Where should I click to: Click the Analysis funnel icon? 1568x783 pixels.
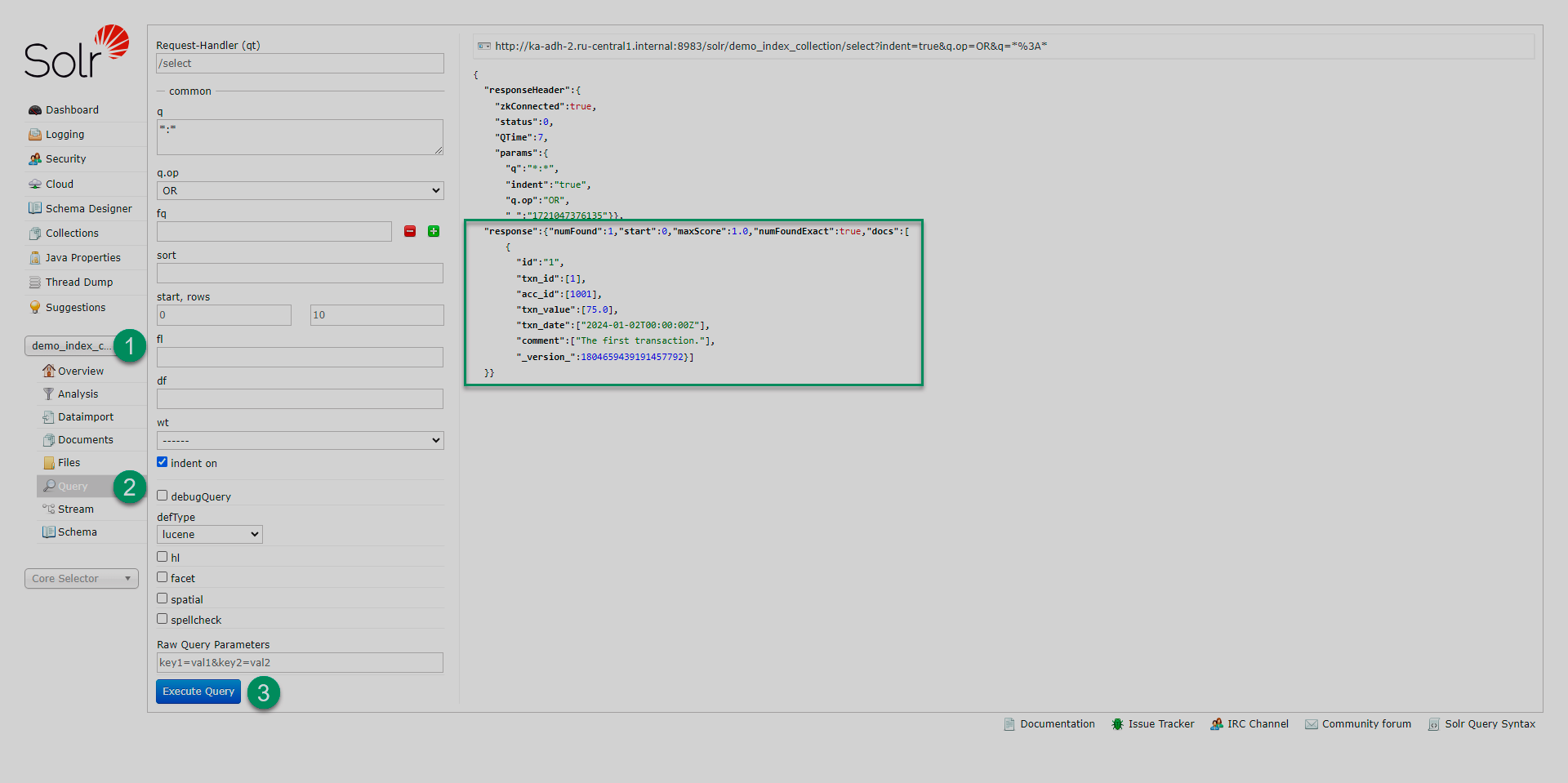pos(49,394)
